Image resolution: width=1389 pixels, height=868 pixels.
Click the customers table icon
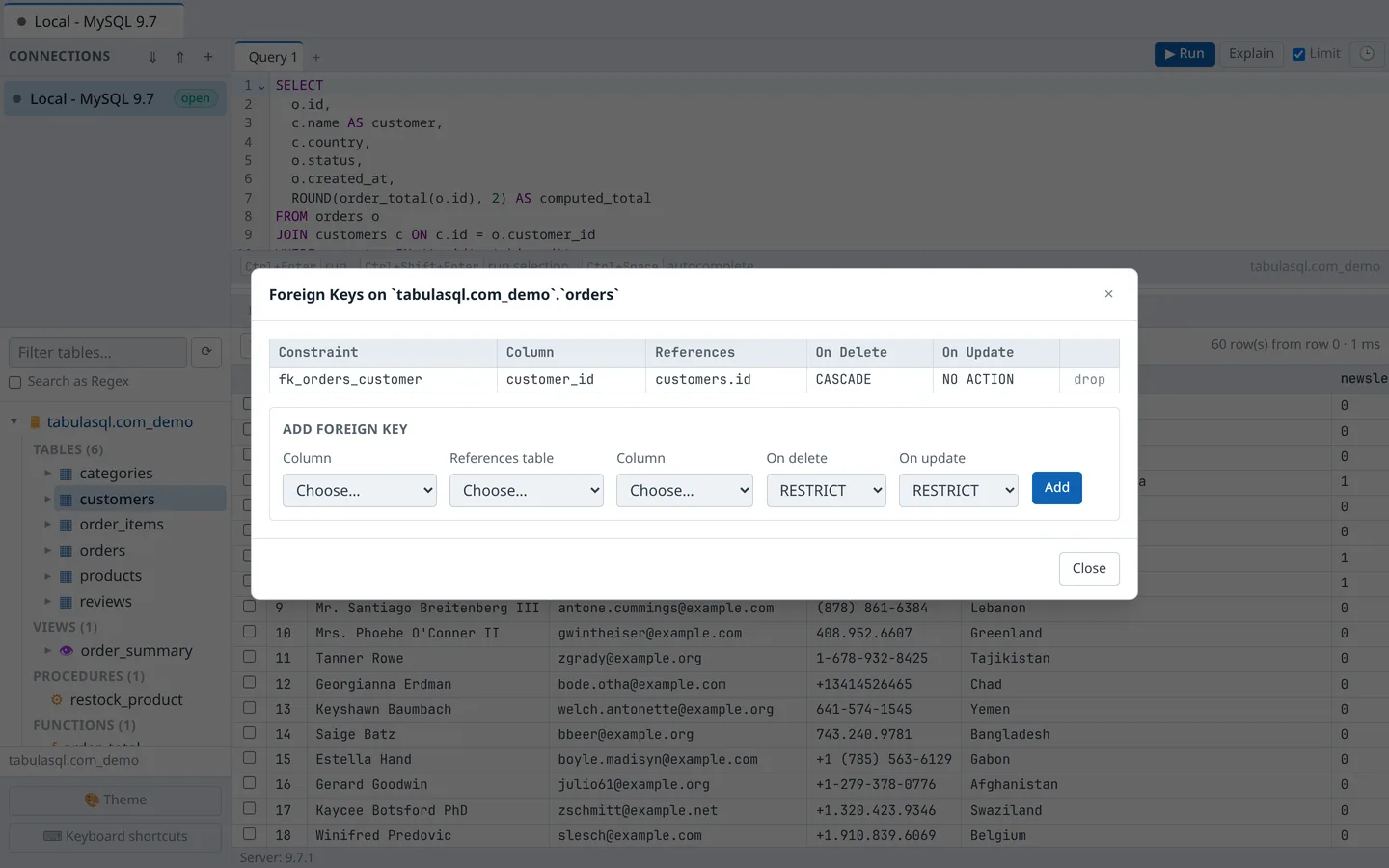(66, 500)
